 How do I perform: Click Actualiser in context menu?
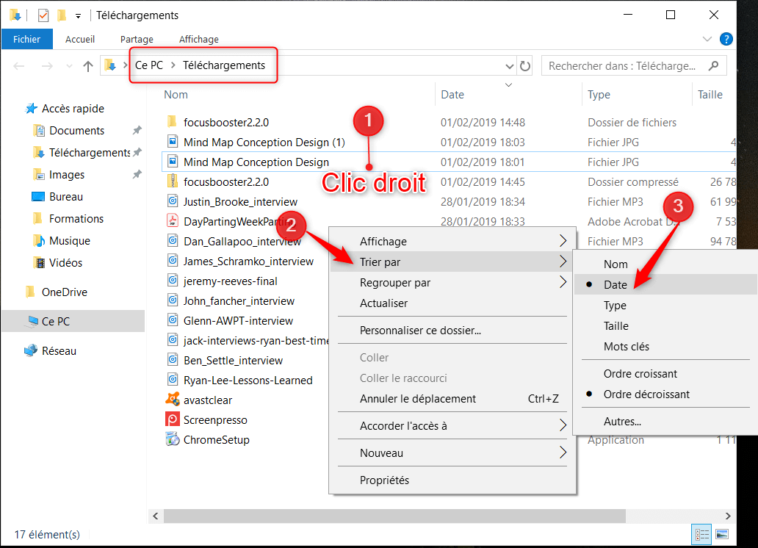coord(384,303)
